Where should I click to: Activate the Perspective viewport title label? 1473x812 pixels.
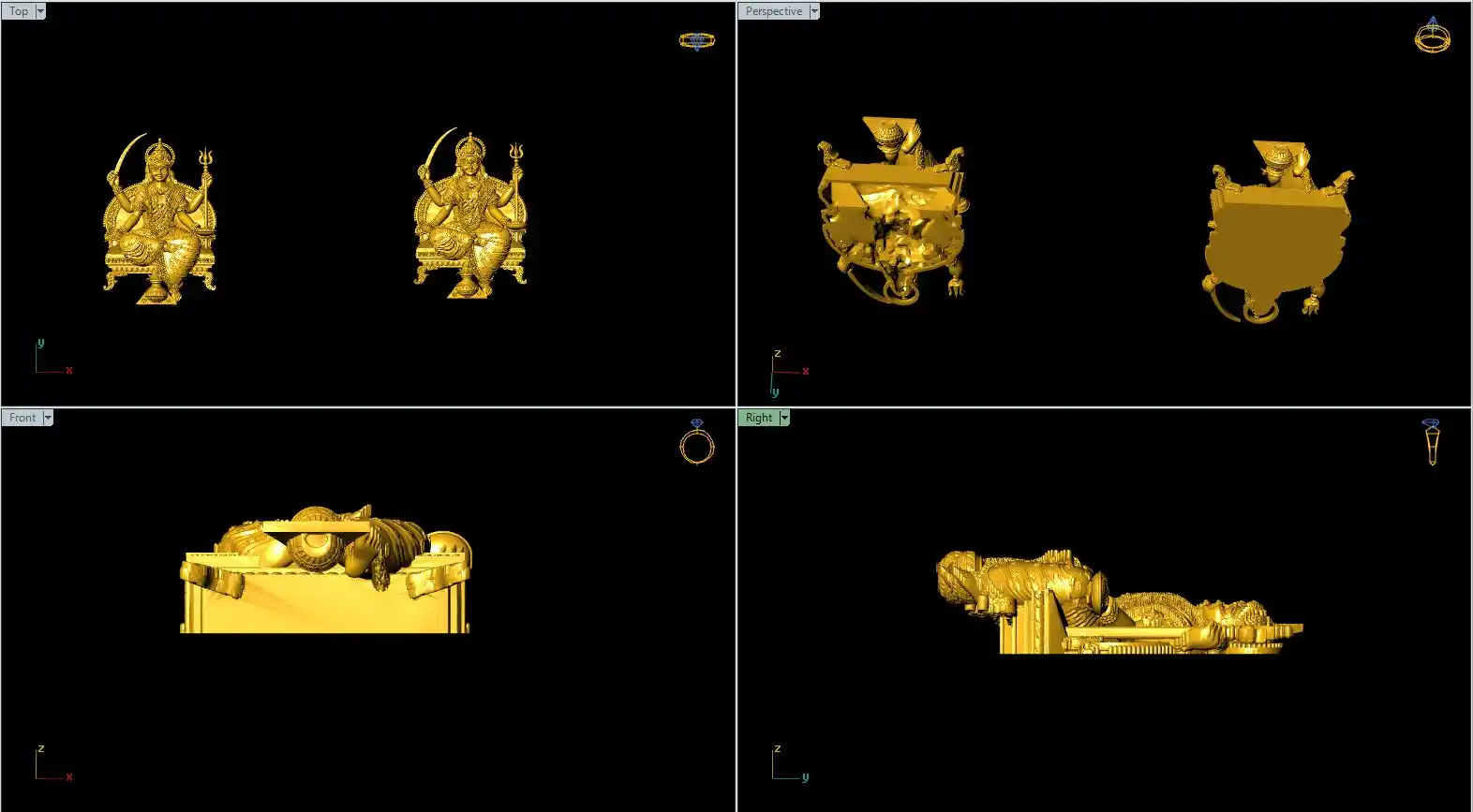pyautogui.click(x=773, y=11)
